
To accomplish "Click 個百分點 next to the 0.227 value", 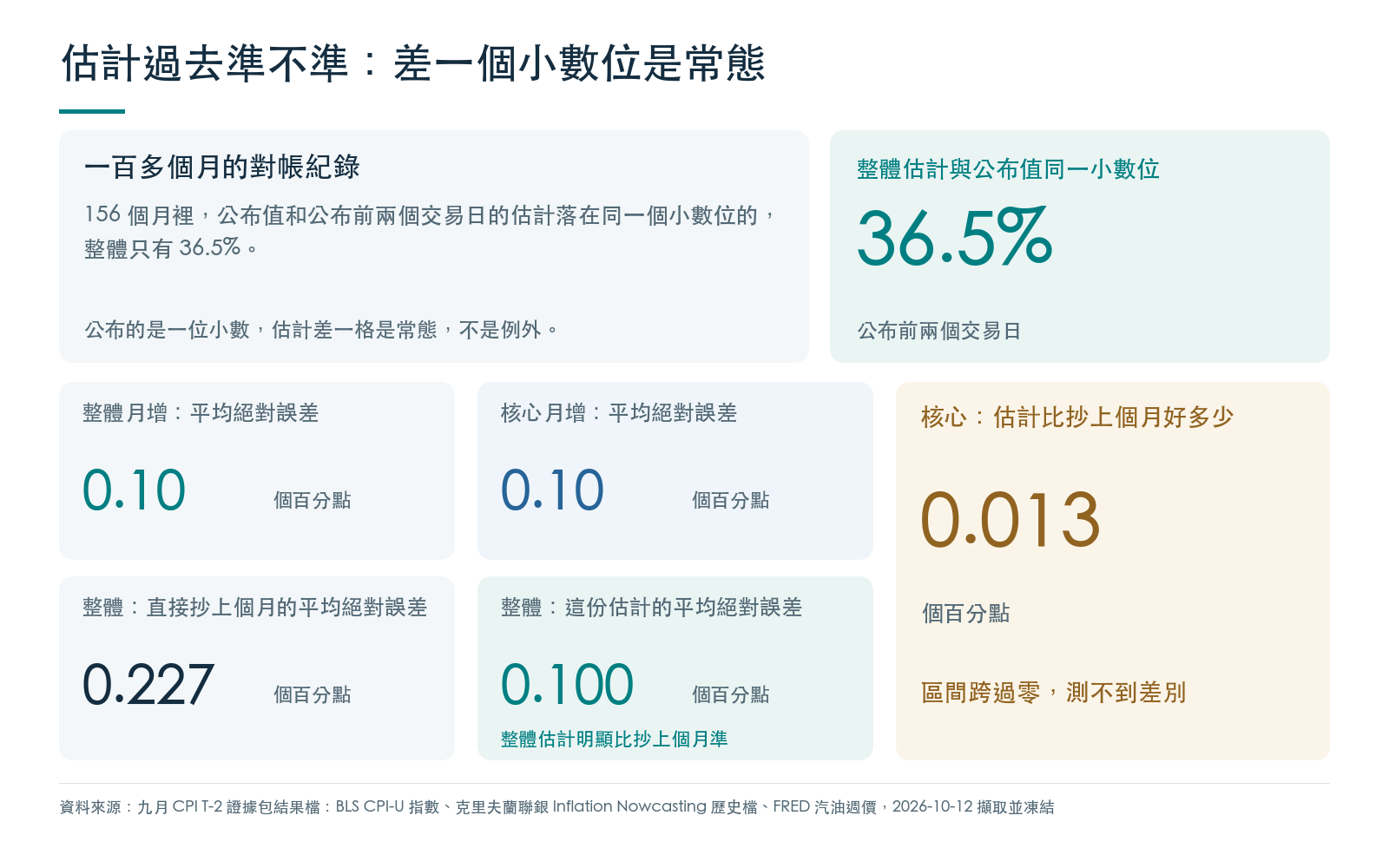I will (x=313, y=694).
